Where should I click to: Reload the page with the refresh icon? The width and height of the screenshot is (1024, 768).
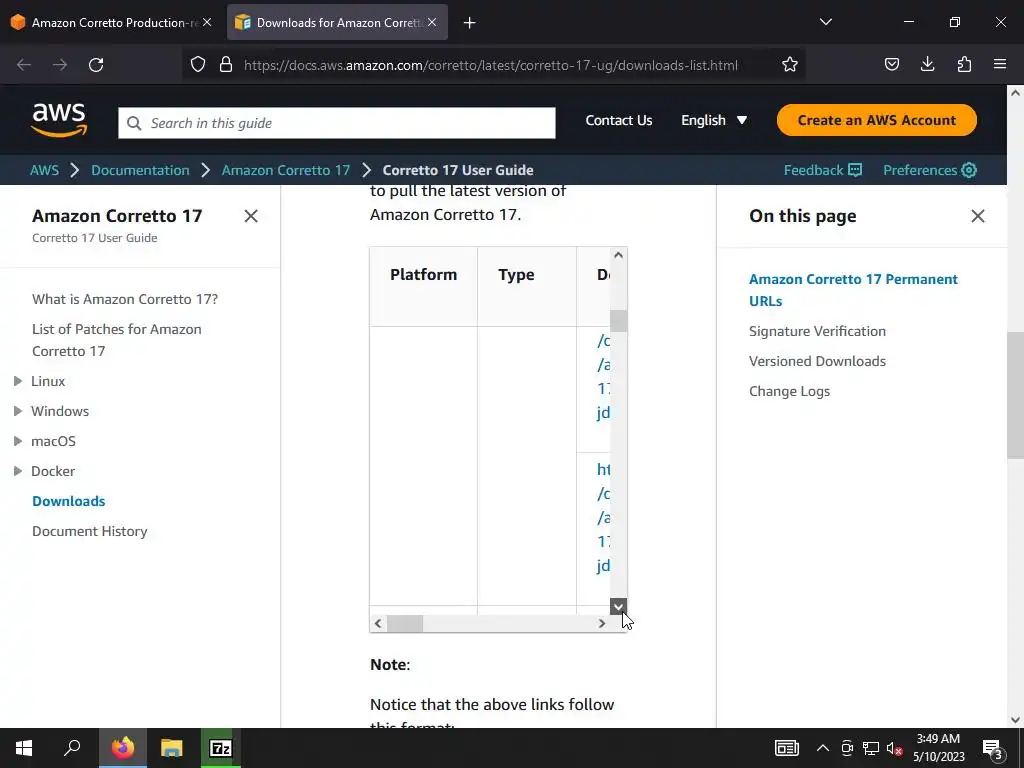pyautogui.click(x=96, y=65)
